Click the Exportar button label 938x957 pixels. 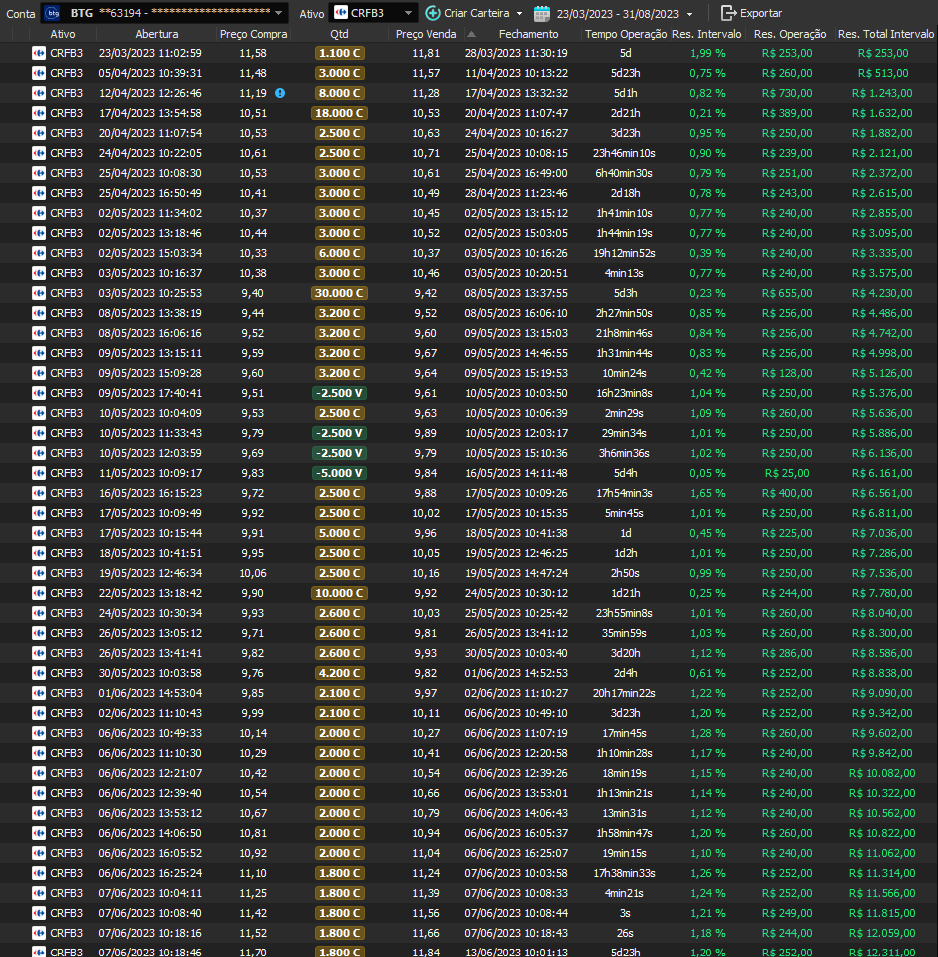761,13
